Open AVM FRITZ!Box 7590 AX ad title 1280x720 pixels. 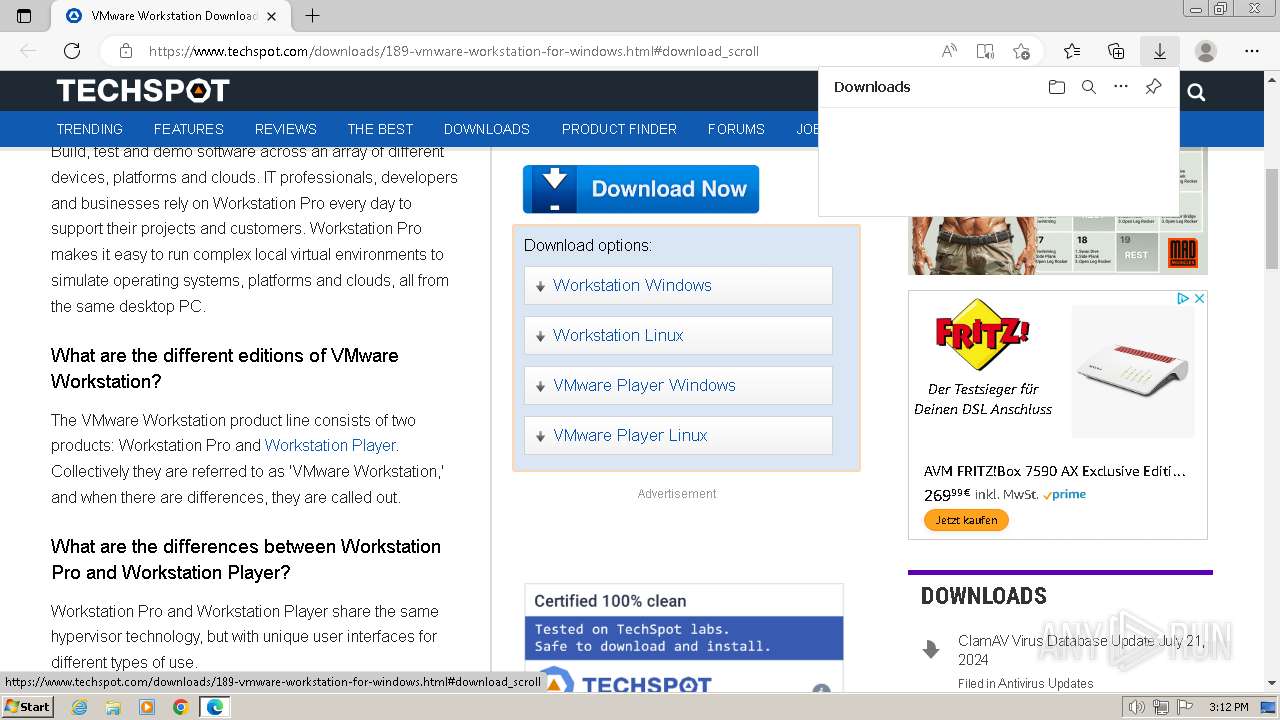(x=1055, y=471)
